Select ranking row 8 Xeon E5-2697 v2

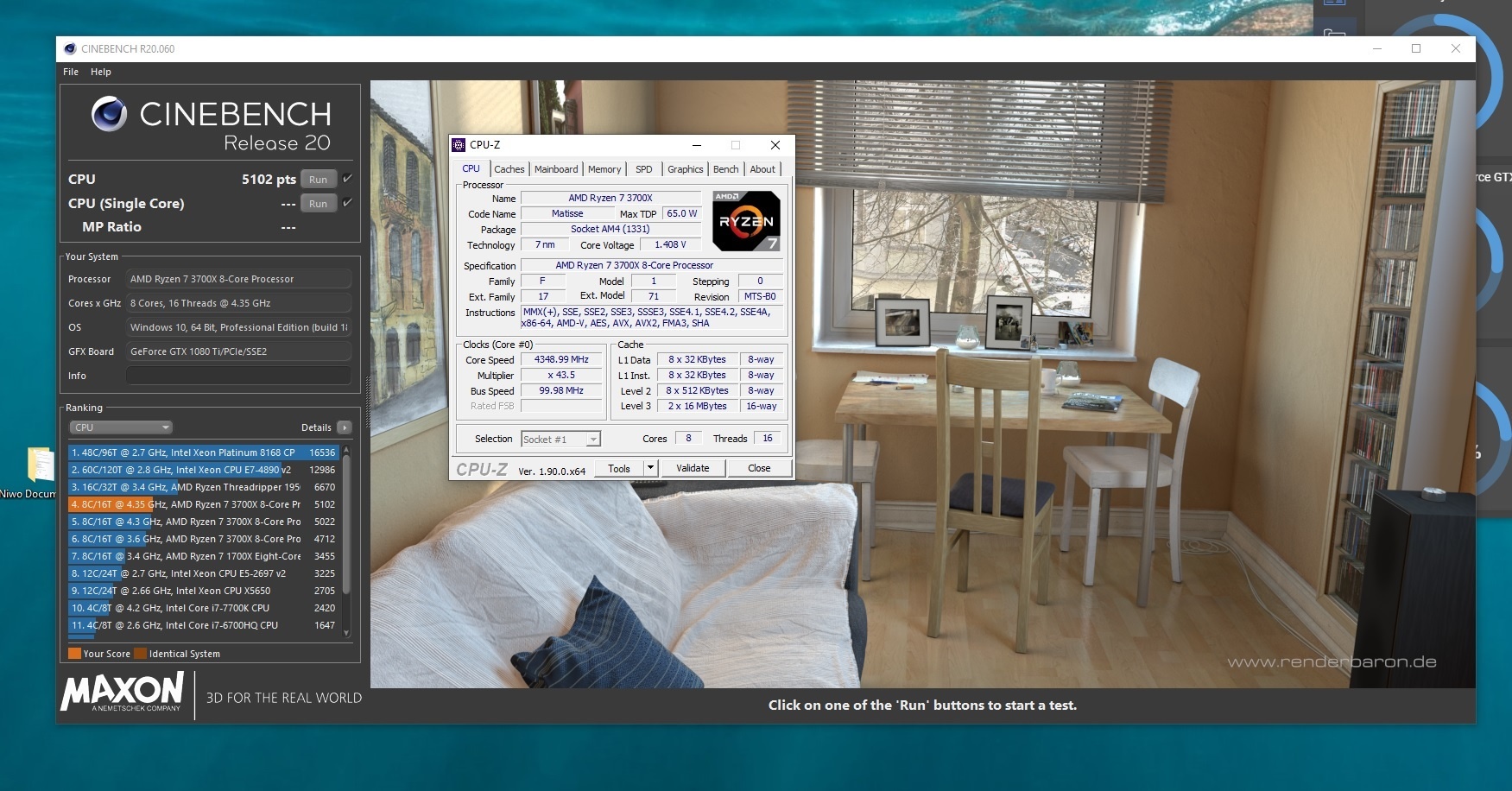[204, 573]
